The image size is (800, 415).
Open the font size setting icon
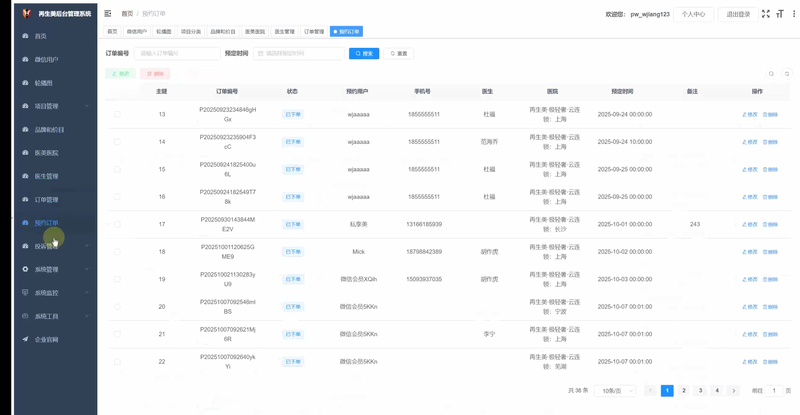coord(779,14)
